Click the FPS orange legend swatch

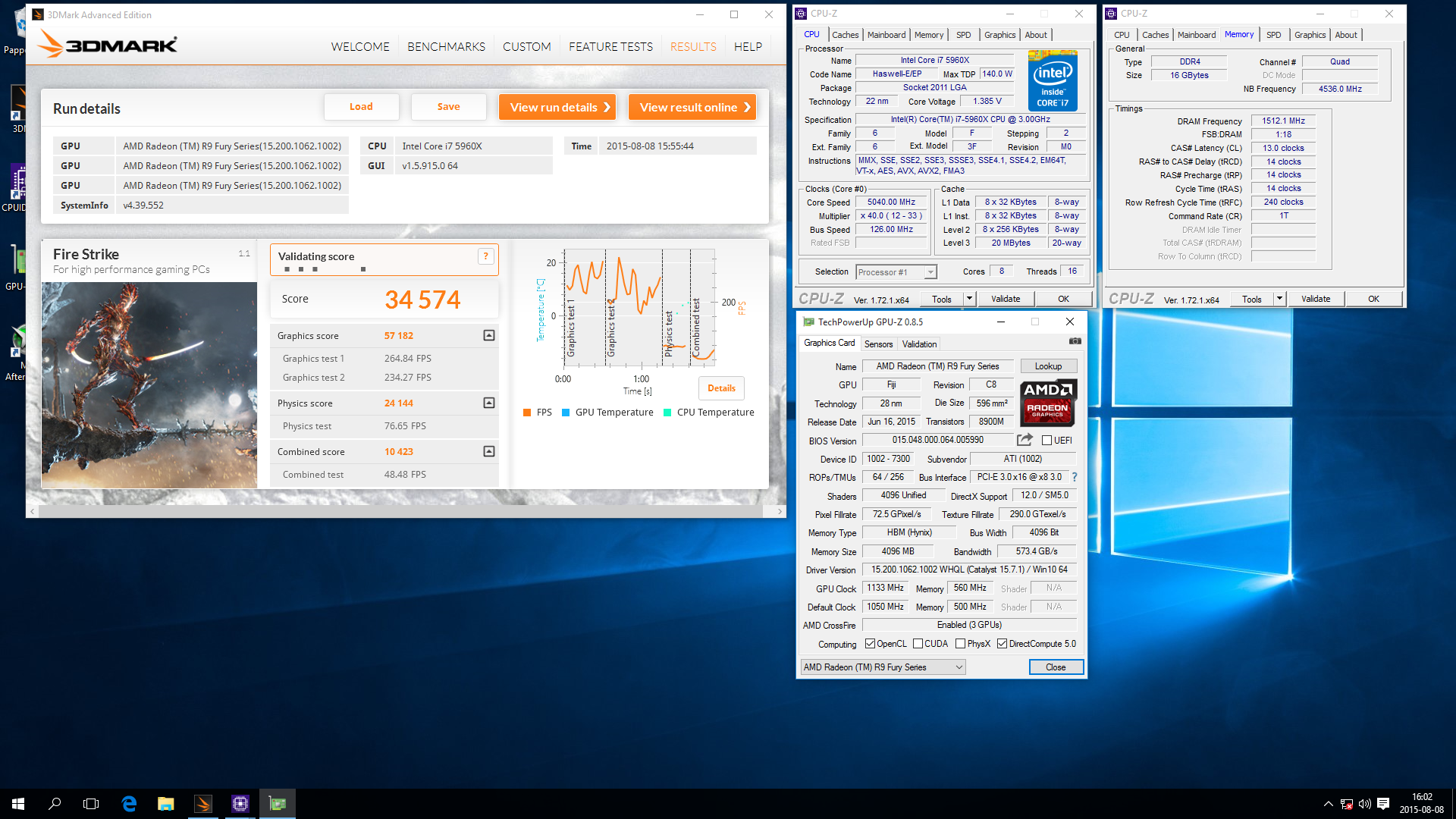click(x=527, y=413)
